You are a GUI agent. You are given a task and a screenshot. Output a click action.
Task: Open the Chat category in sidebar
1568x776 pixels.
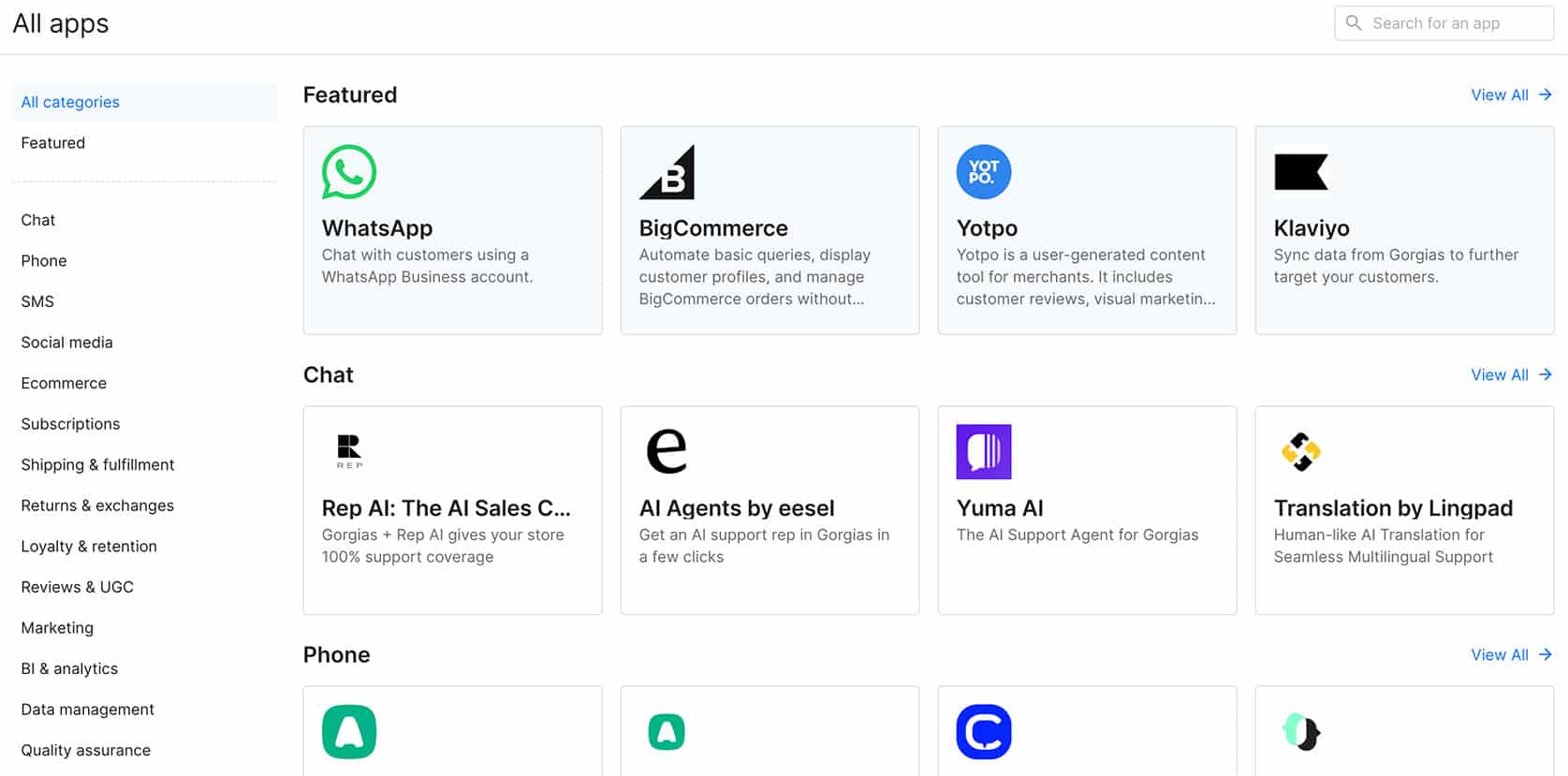(38, 220)
